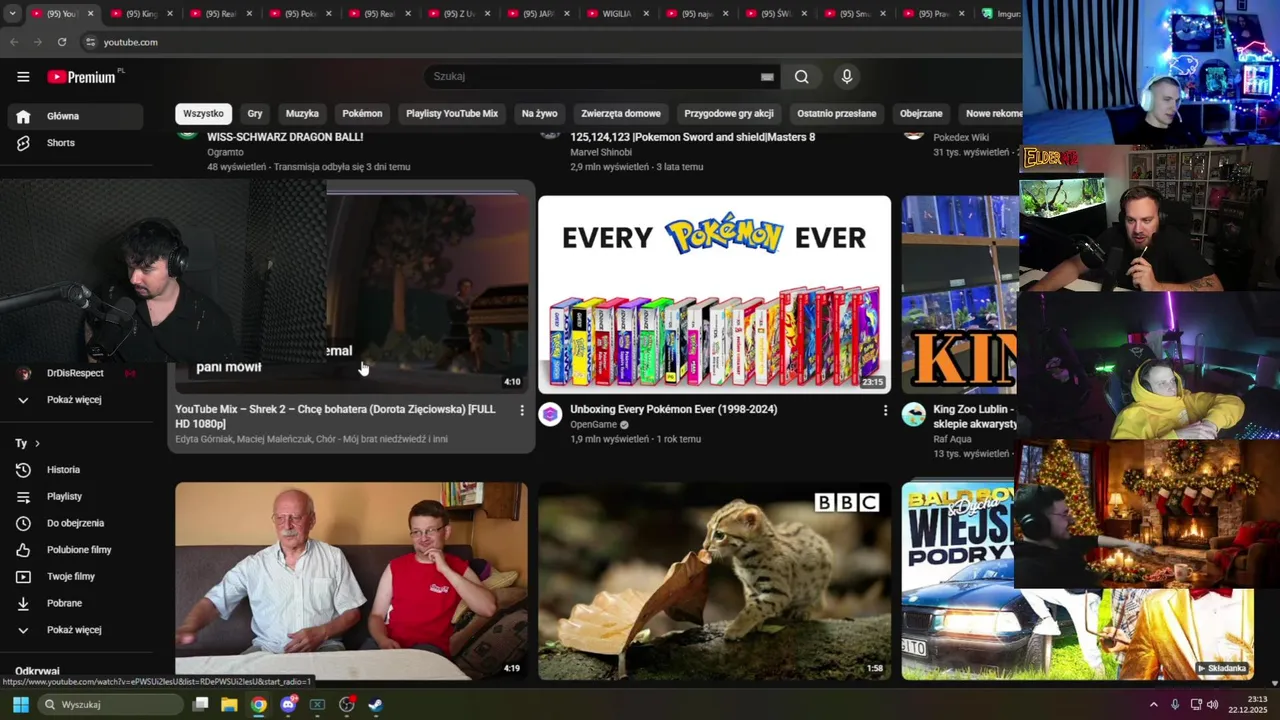This screenshot has height=720, width=1280.
Task: Select the Muzyka filter chip
Action: click(x=302, y=114)
